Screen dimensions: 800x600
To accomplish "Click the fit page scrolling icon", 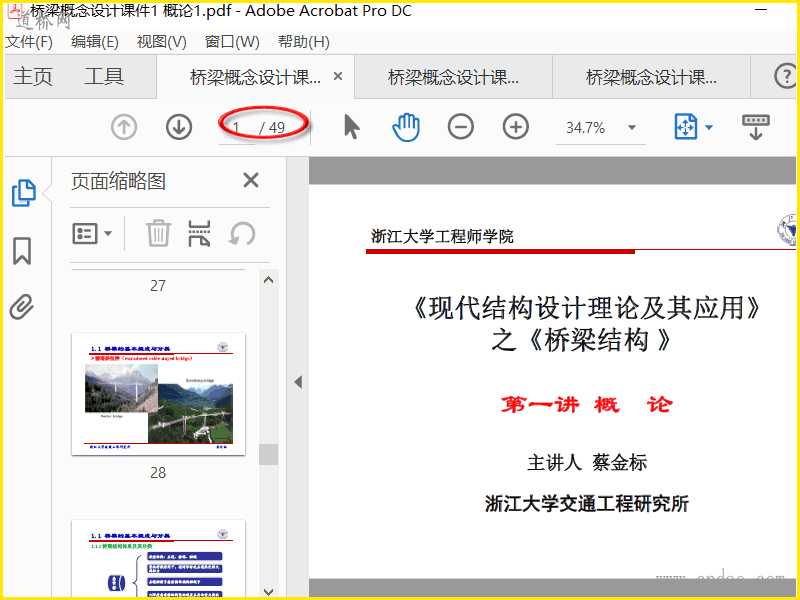I will point(685,127).
